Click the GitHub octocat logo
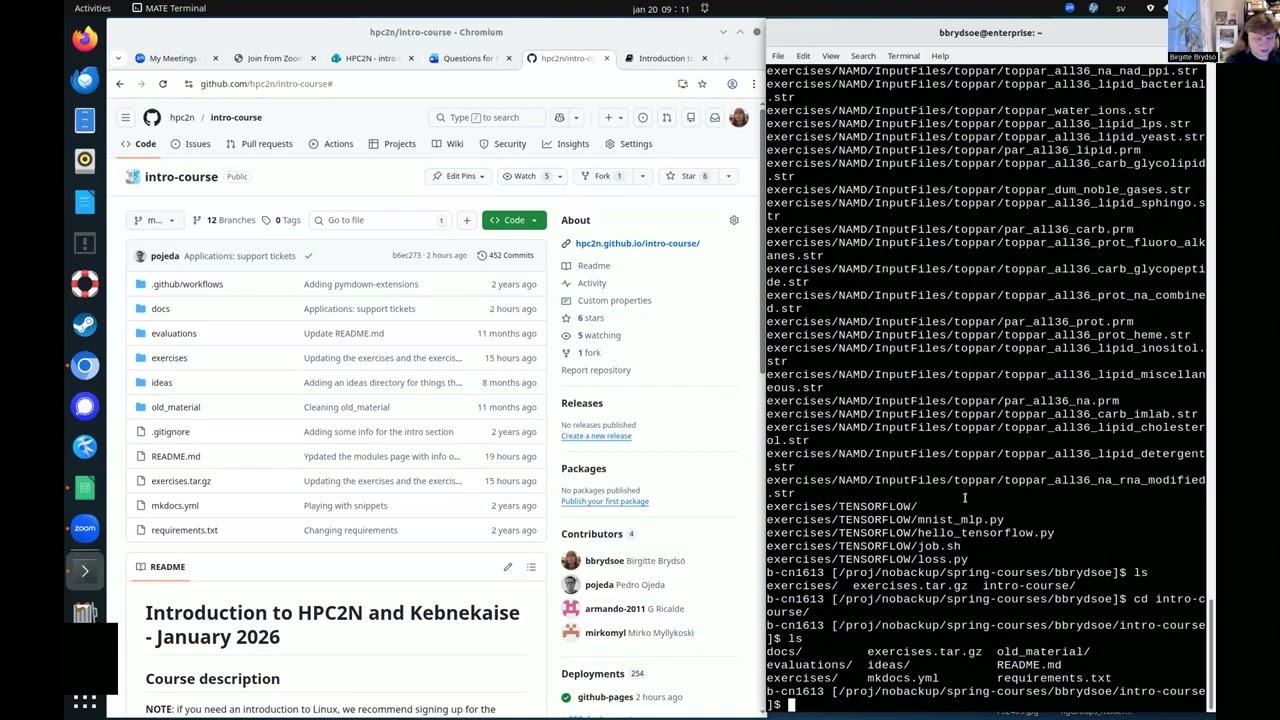This screenshot has height=720, width=1280. pyautogui.click(x=152, y=118)
